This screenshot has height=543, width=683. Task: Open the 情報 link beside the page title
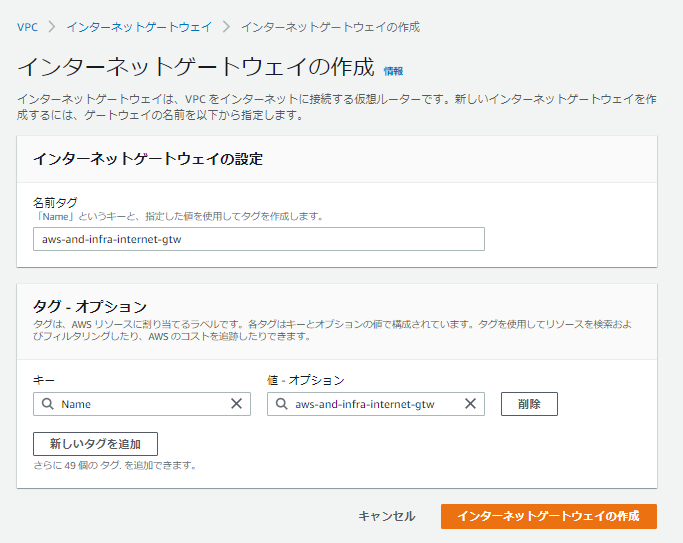(393, 71)
